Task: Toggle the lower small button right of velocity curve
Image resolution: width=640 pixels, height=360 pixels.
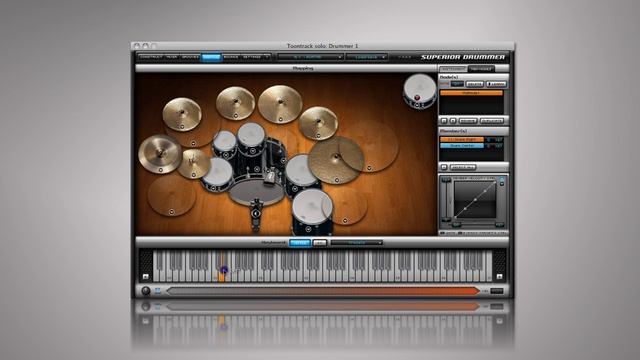Action: (x=502, y=184)
